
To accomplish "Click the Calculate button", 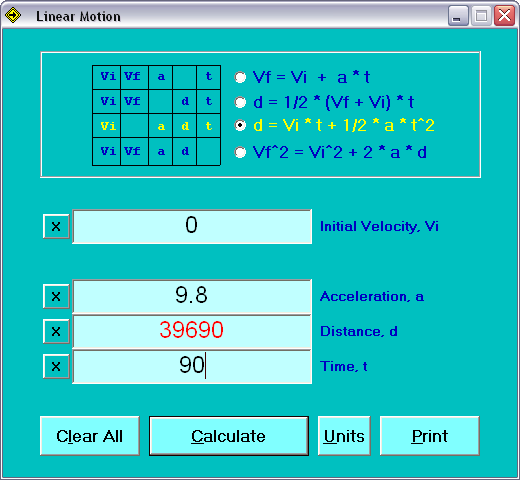I will pyautogui.click(x=229, y=436).
